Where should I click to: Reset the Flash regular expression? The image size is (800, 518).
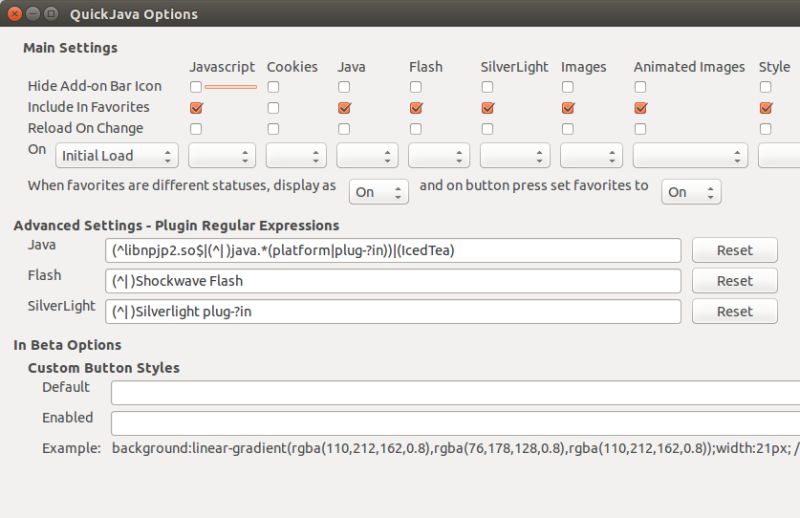[x=735, y=281]
